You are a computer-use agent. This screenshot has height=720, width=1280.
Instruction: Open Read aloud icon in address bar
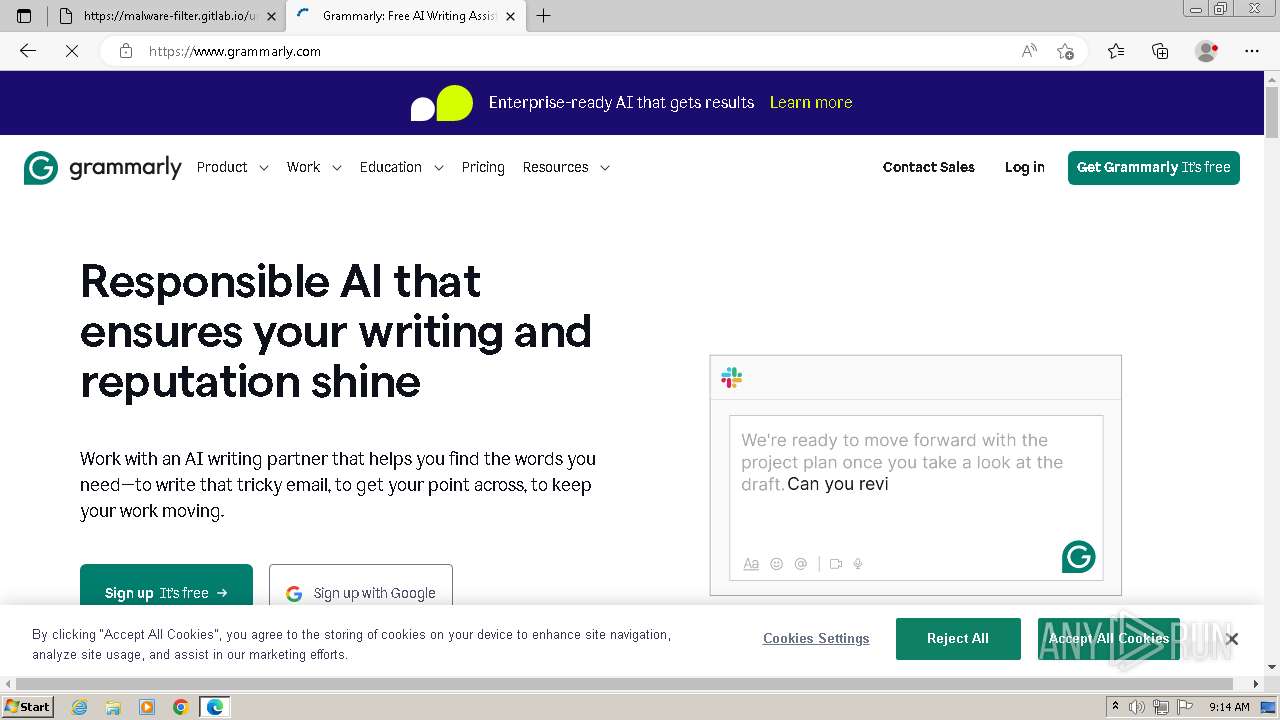pos(1029,51)
